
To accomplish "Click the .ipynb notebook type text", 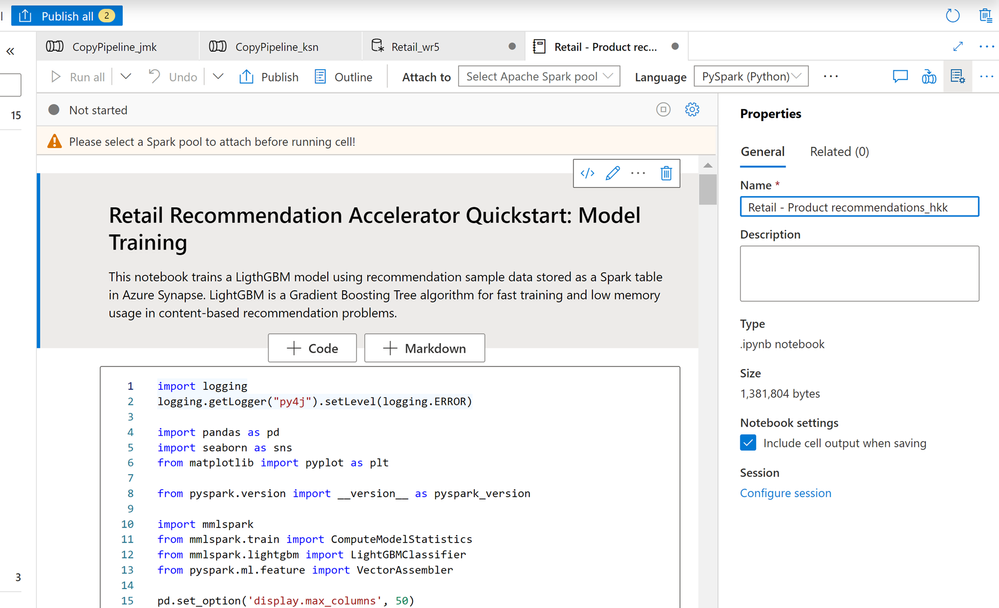I will coord(782,344).
